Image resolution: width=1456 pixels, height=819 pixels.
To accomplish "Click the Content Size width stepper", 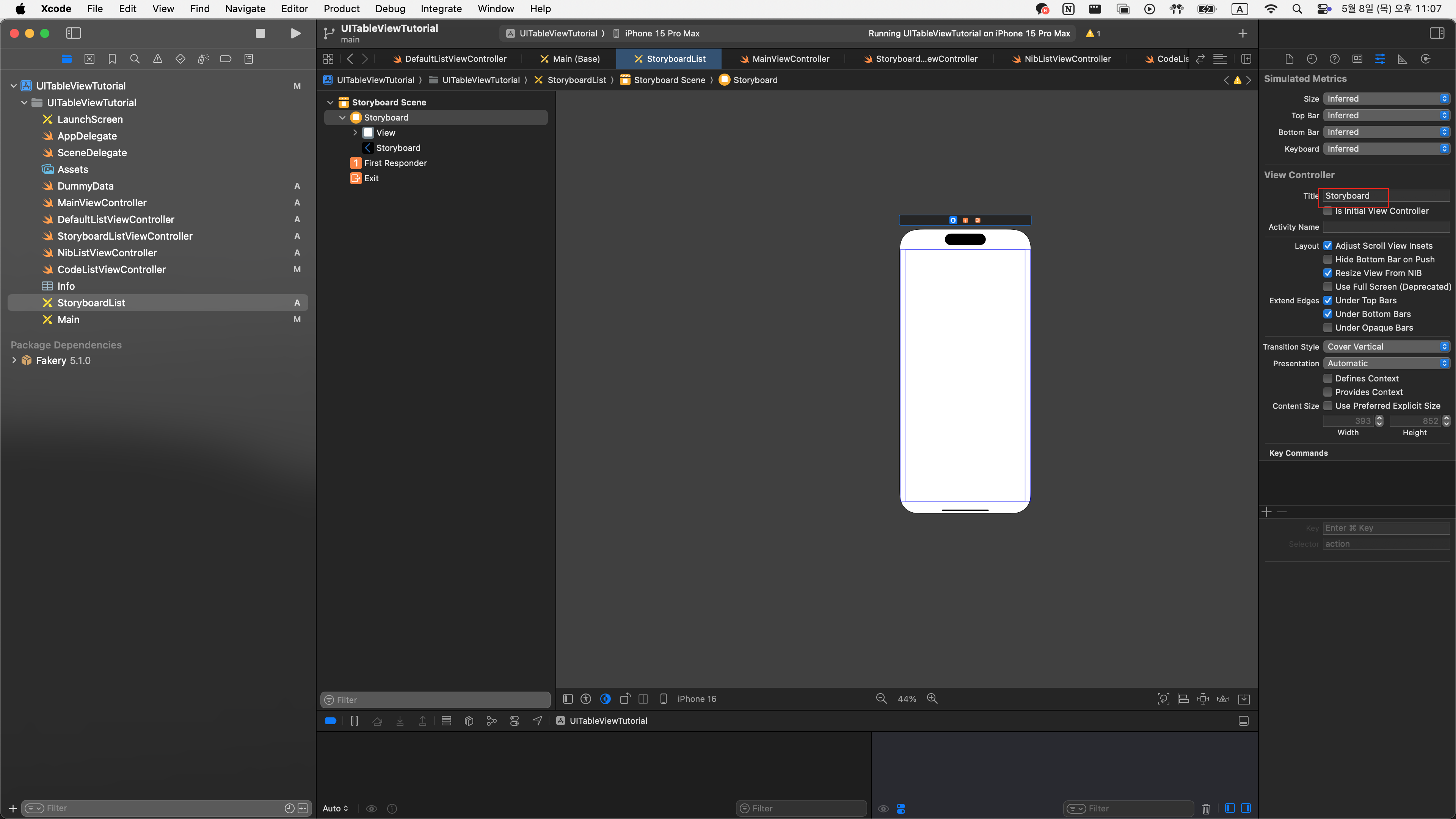I will 1379,420.
